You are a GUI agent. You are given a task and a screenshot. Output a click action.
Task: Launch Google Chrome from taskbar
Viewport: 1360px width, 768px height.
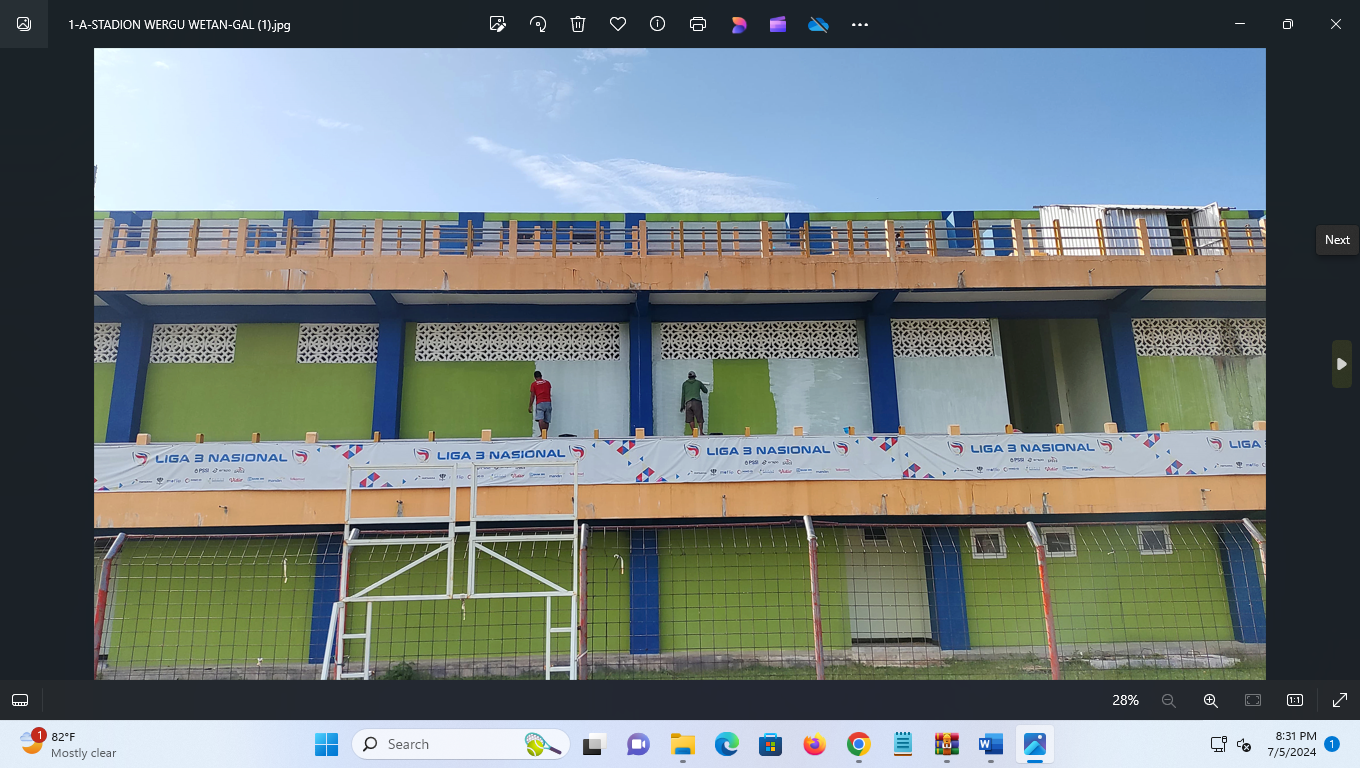tap(858, 744)
